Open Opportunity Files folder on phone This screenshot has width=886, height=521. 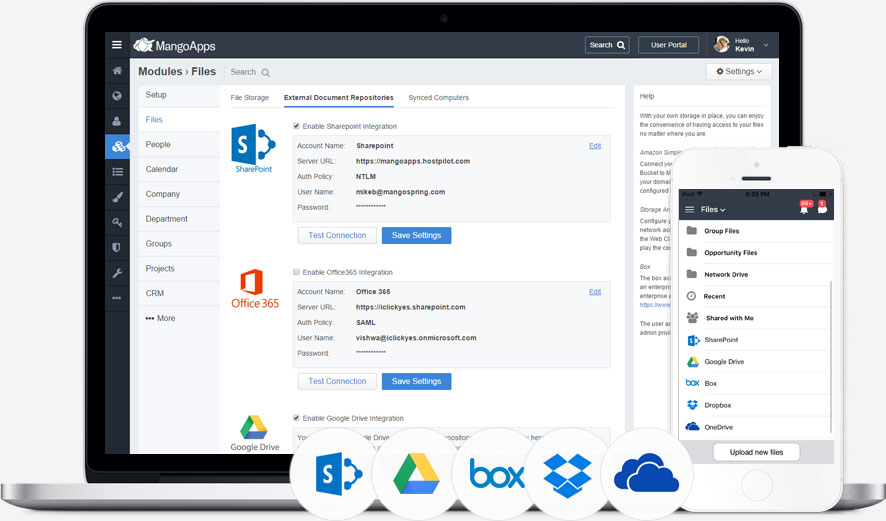pos(756,253)
